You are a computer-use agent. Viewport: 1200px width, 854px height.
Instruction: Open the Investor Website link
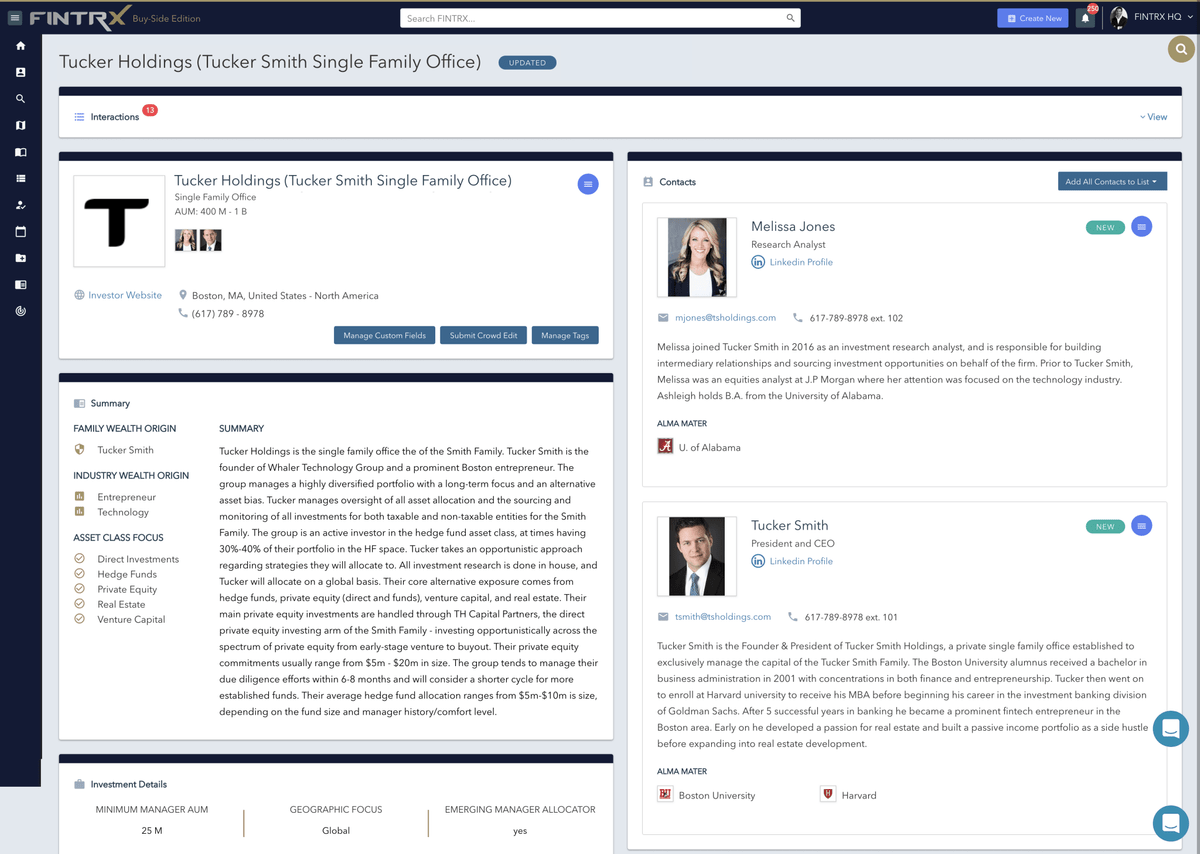pyautogui.click(x=125, y=295)
